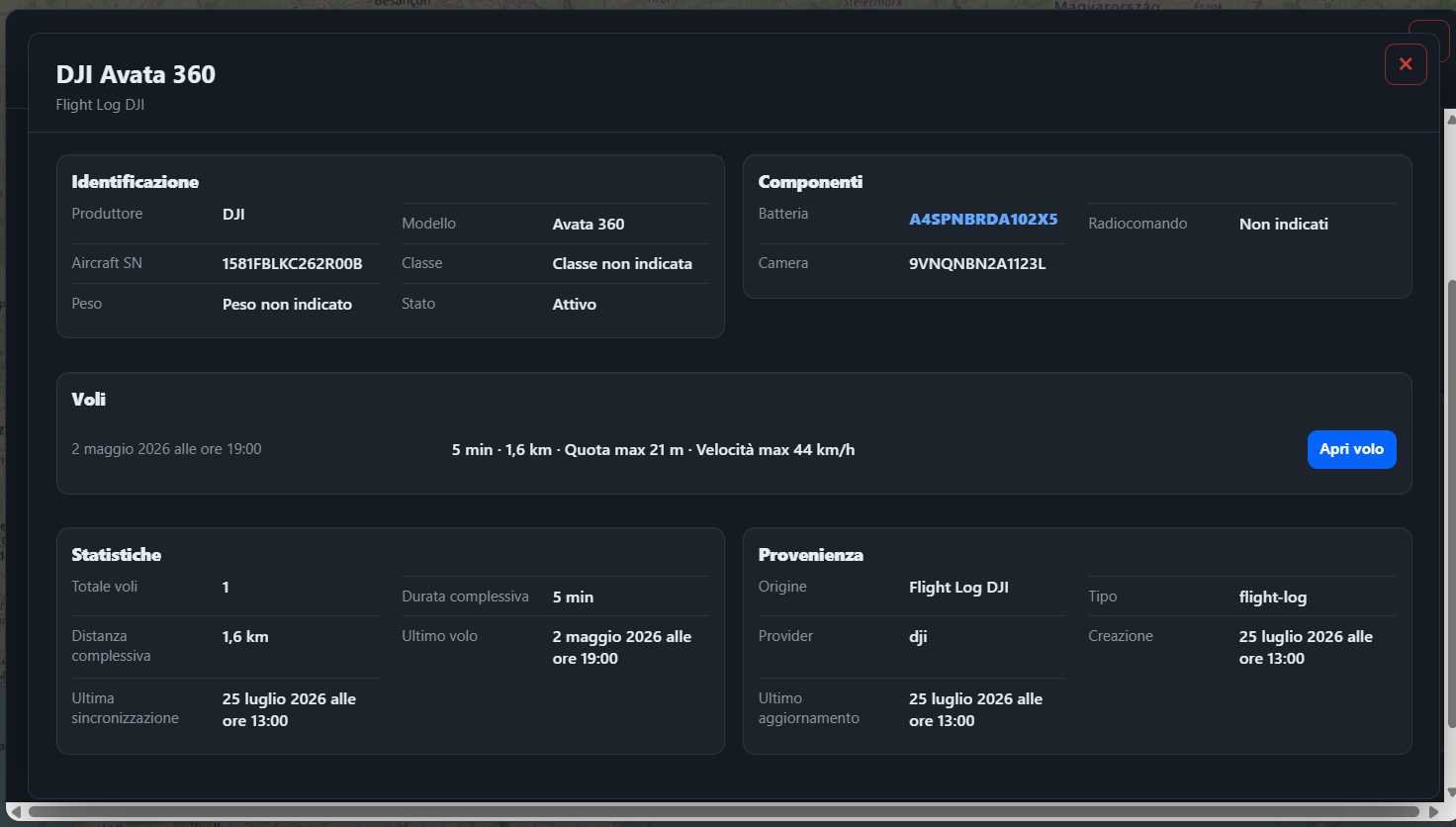The image size is (1456, 827).
Task: Click the Ultima sincronizzazione label
Action: click(126, 708)
